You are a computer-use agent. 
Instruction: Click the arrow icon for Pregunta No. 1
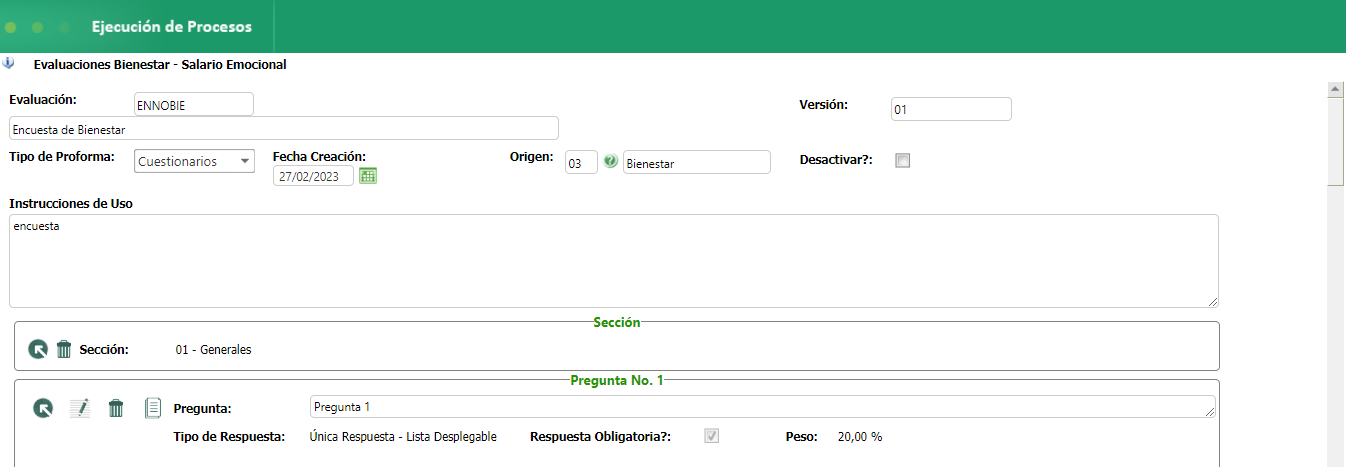43,408
